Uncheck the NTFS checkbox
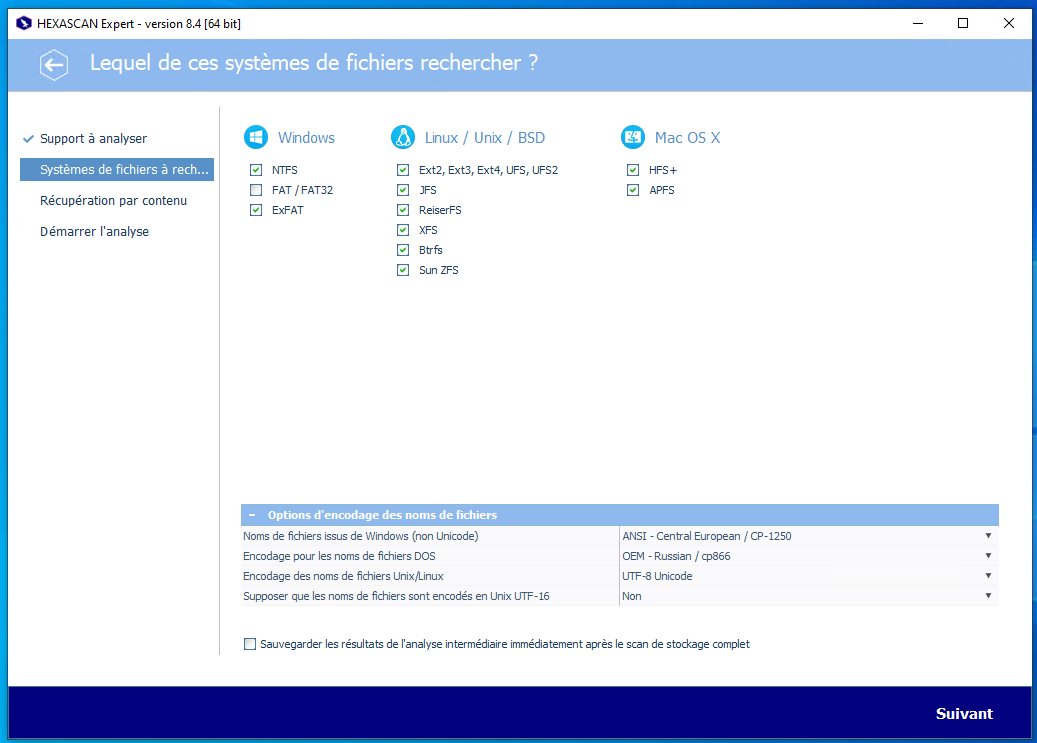The width and height of the screenshot is (1037, 743). click(256, 170)
